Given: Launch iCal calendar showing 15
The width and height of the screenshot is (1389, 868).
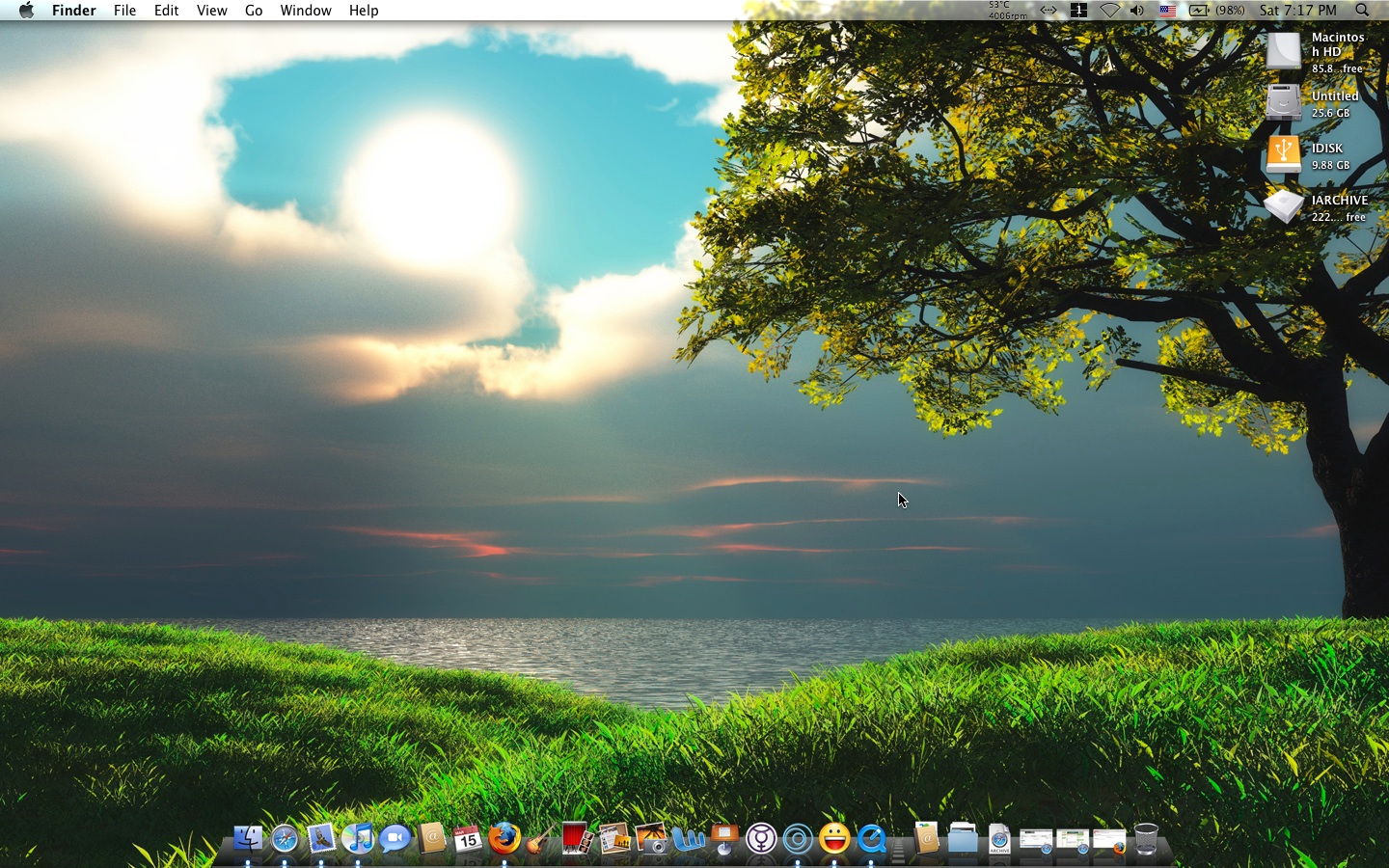Looking at the screenshot, I should 468,838.
